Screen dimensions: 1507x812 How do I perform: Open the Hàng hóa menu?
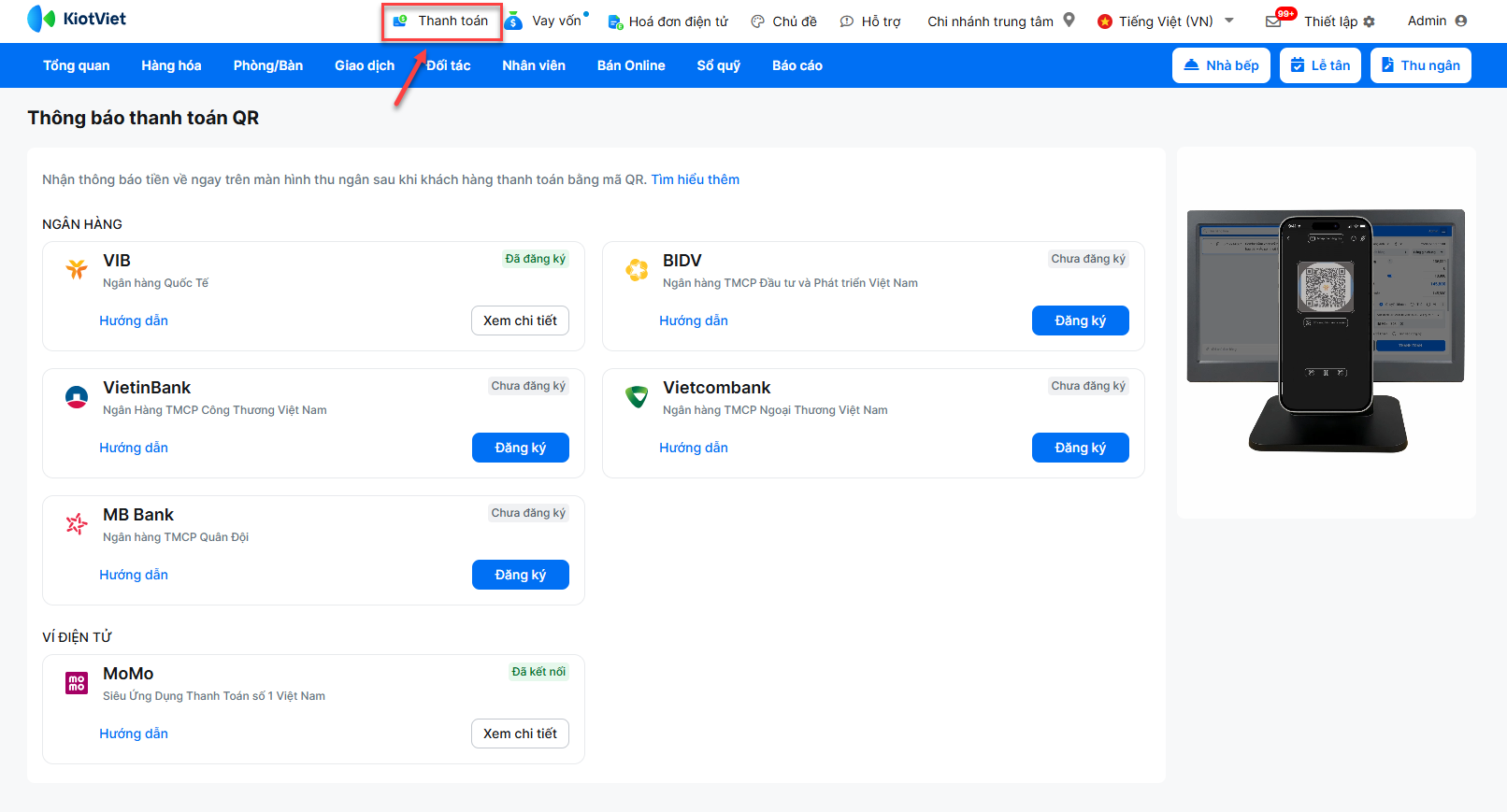click(171, 65)
